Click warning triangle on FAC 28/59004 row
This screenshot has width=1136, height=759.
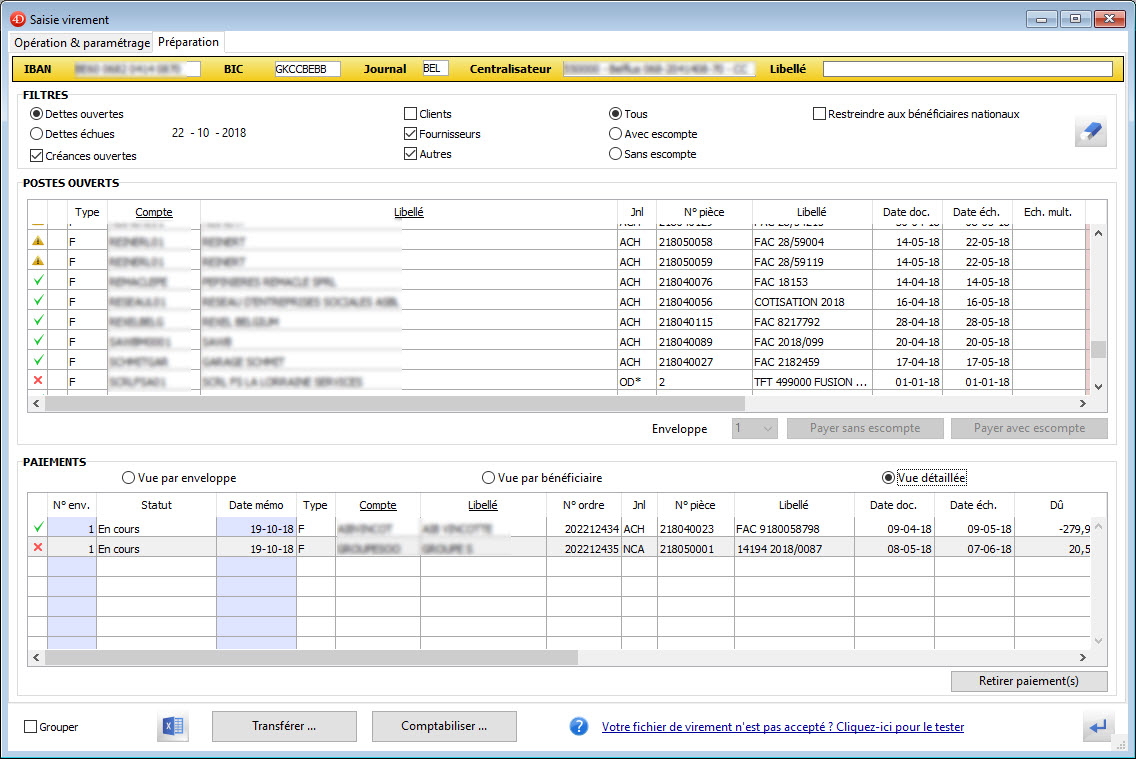click(38, 241)
